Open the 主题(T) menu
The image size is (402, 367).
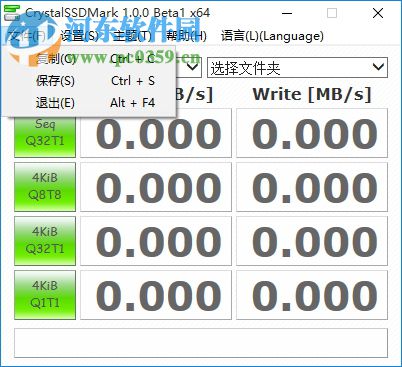(x=132, y=36)
